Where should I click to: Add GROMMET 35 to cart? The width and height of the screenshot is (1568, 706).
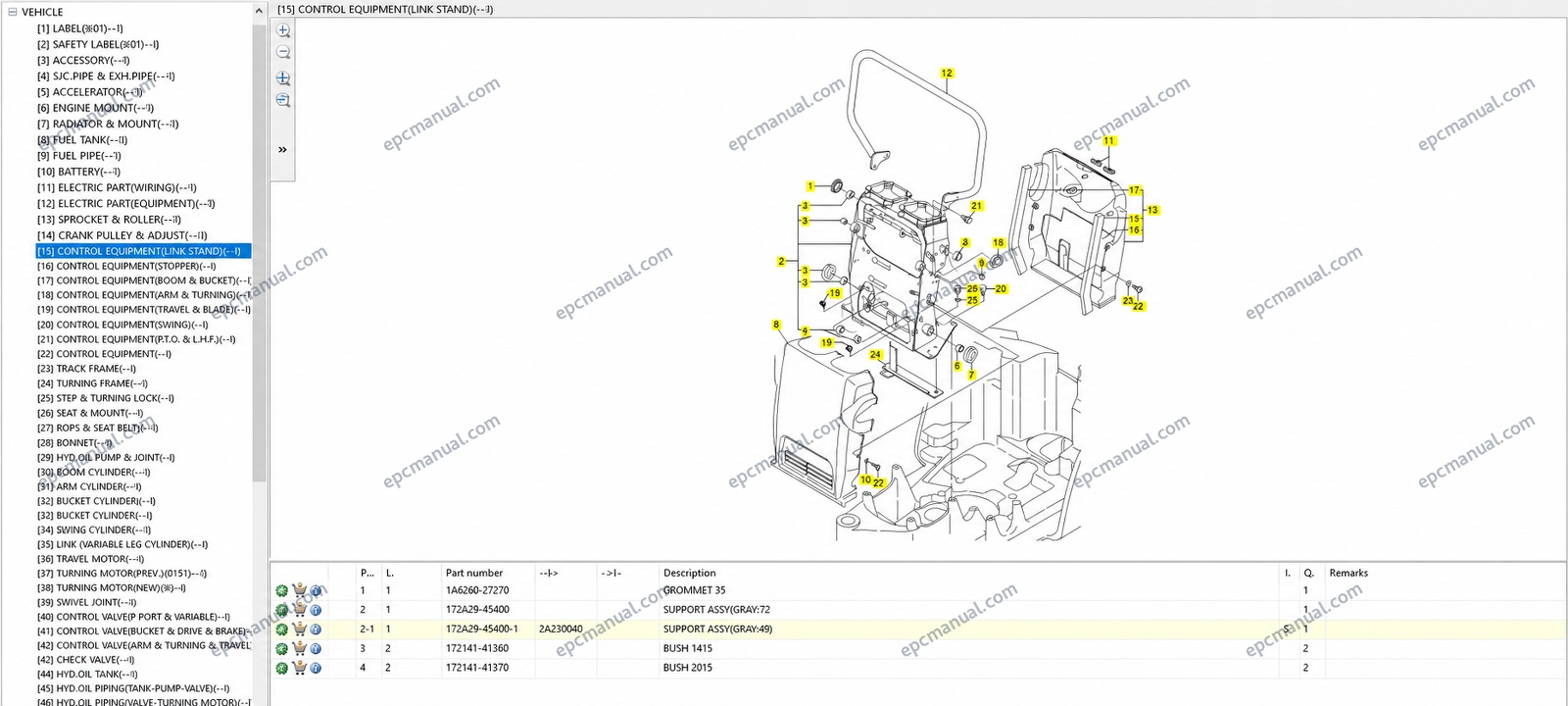point(299,591)
